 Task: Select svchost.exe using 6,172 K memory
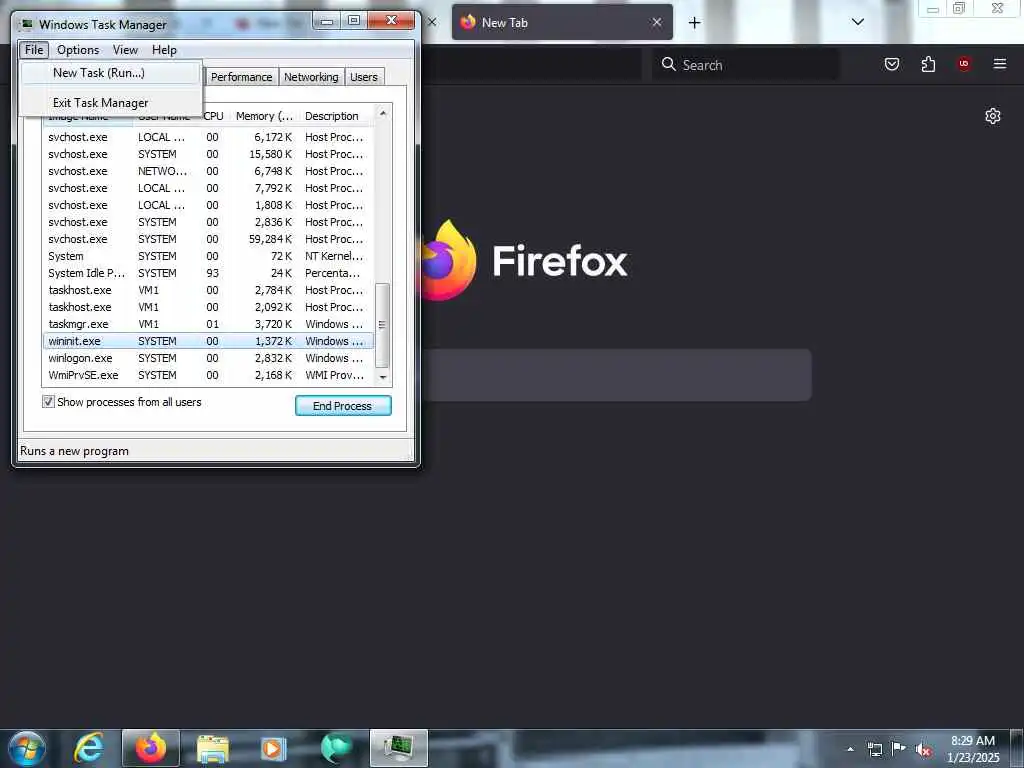pyautogui.click(x=208, y=137)
